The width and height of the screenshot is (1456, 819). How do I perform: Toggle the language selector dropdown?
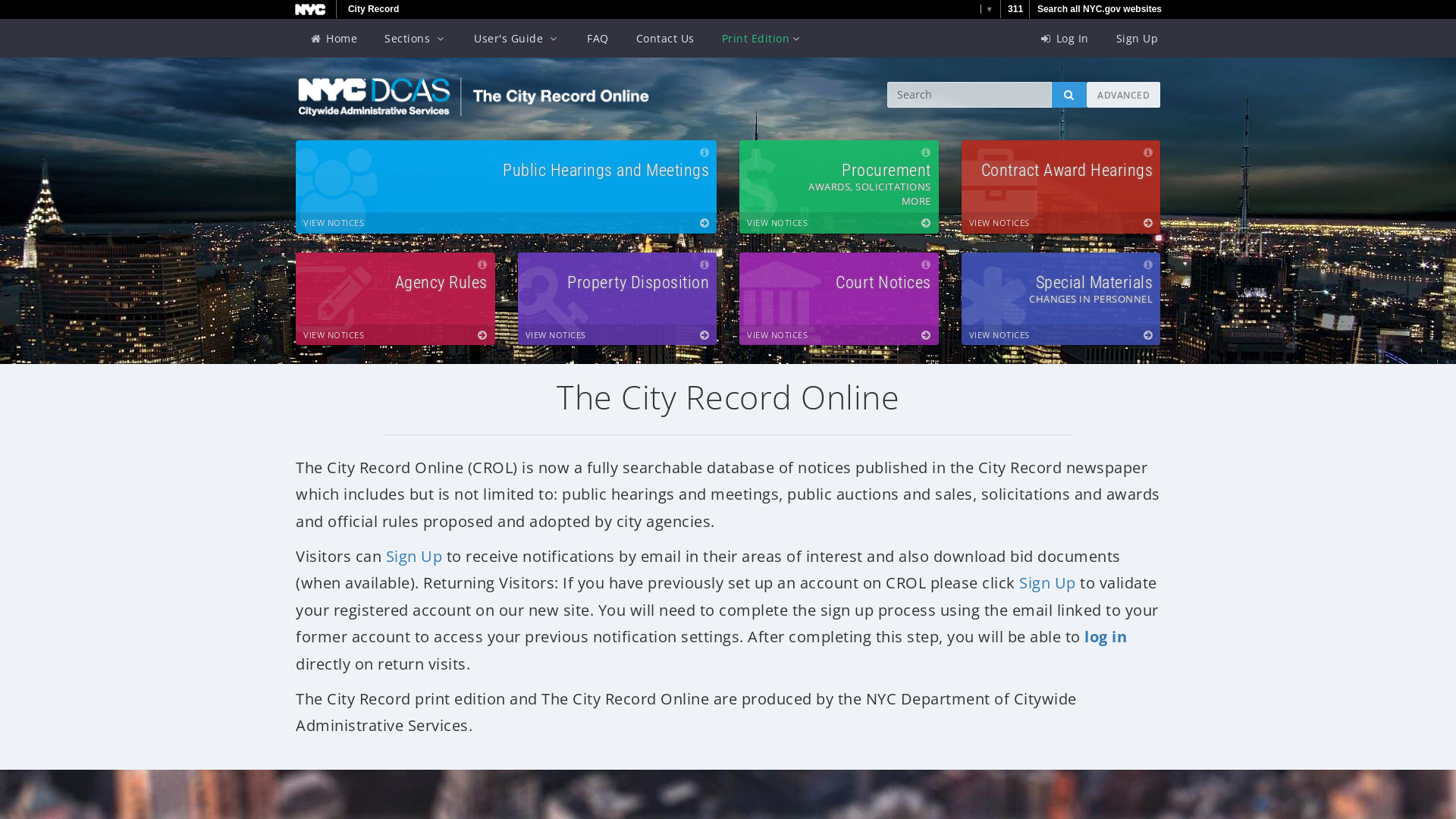(987, 9)
